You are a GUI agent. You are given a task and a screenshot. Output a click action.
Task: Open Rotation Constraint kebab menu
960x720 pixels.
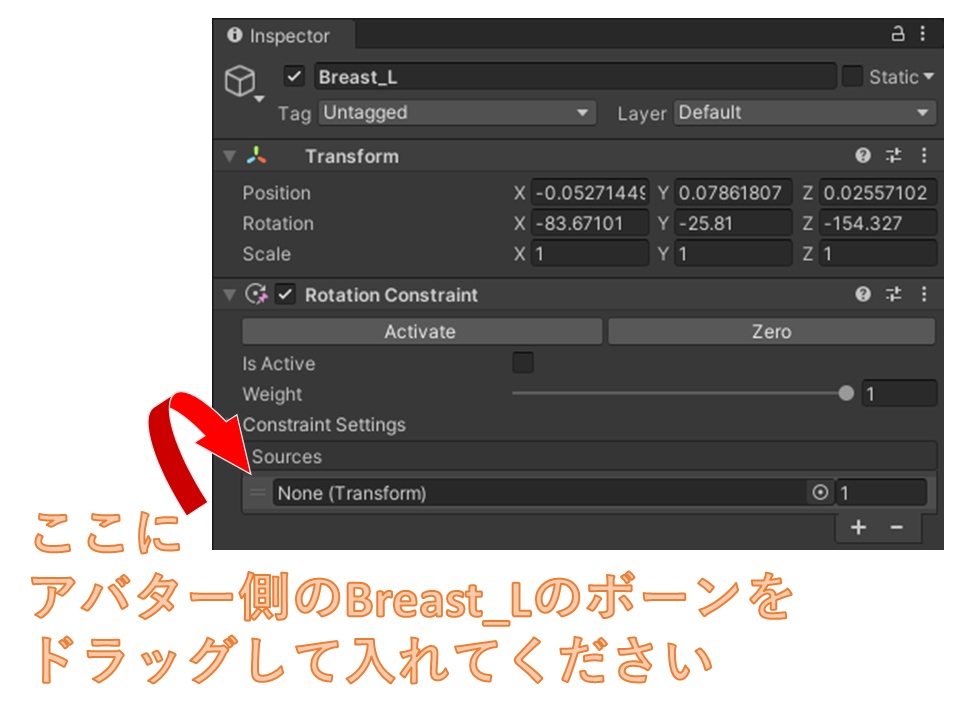pyautogui.click(x=924, y=294)
